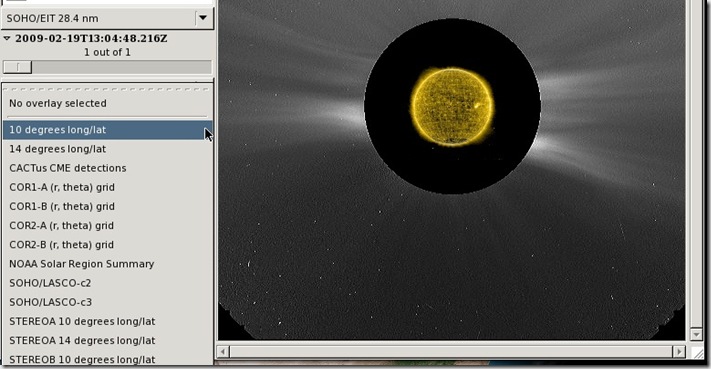Click the horizontal scrollbar left arrow
Screen dimensions: 711x369
pyautogui.click(x=223, y=352)
